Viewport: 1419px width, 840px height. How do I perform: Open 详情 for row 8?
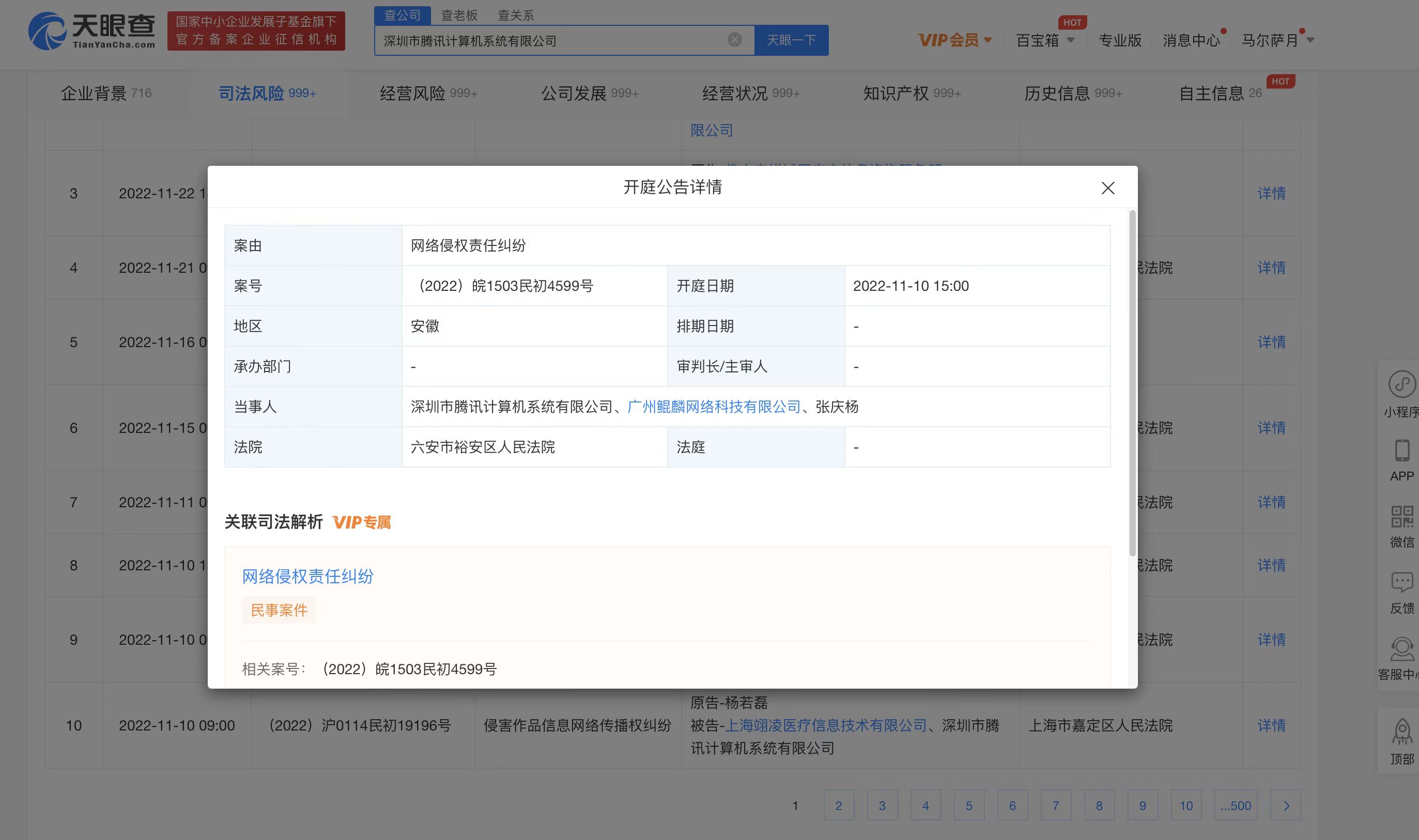point(1271,565)
